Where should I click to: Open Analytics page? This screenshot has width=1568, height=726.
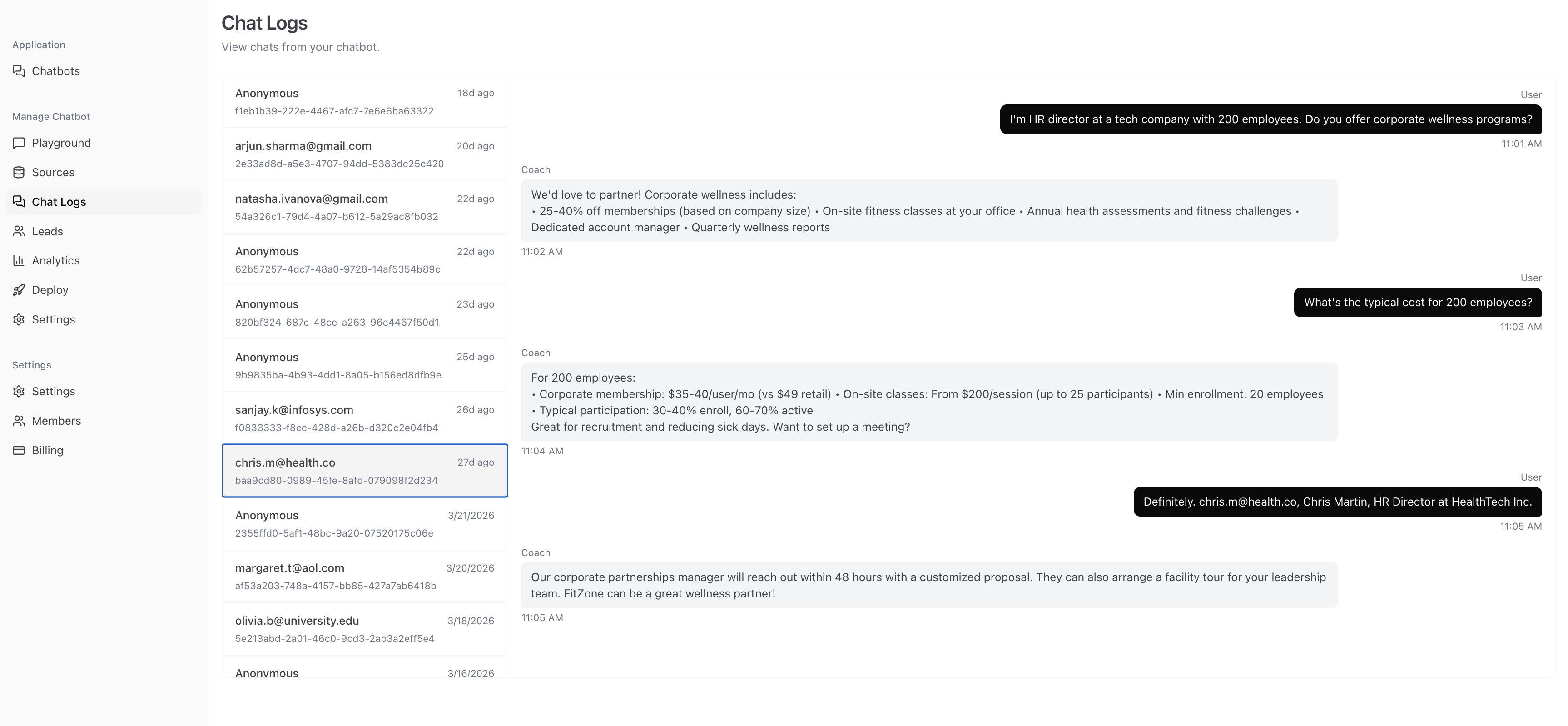click(103, 261)
